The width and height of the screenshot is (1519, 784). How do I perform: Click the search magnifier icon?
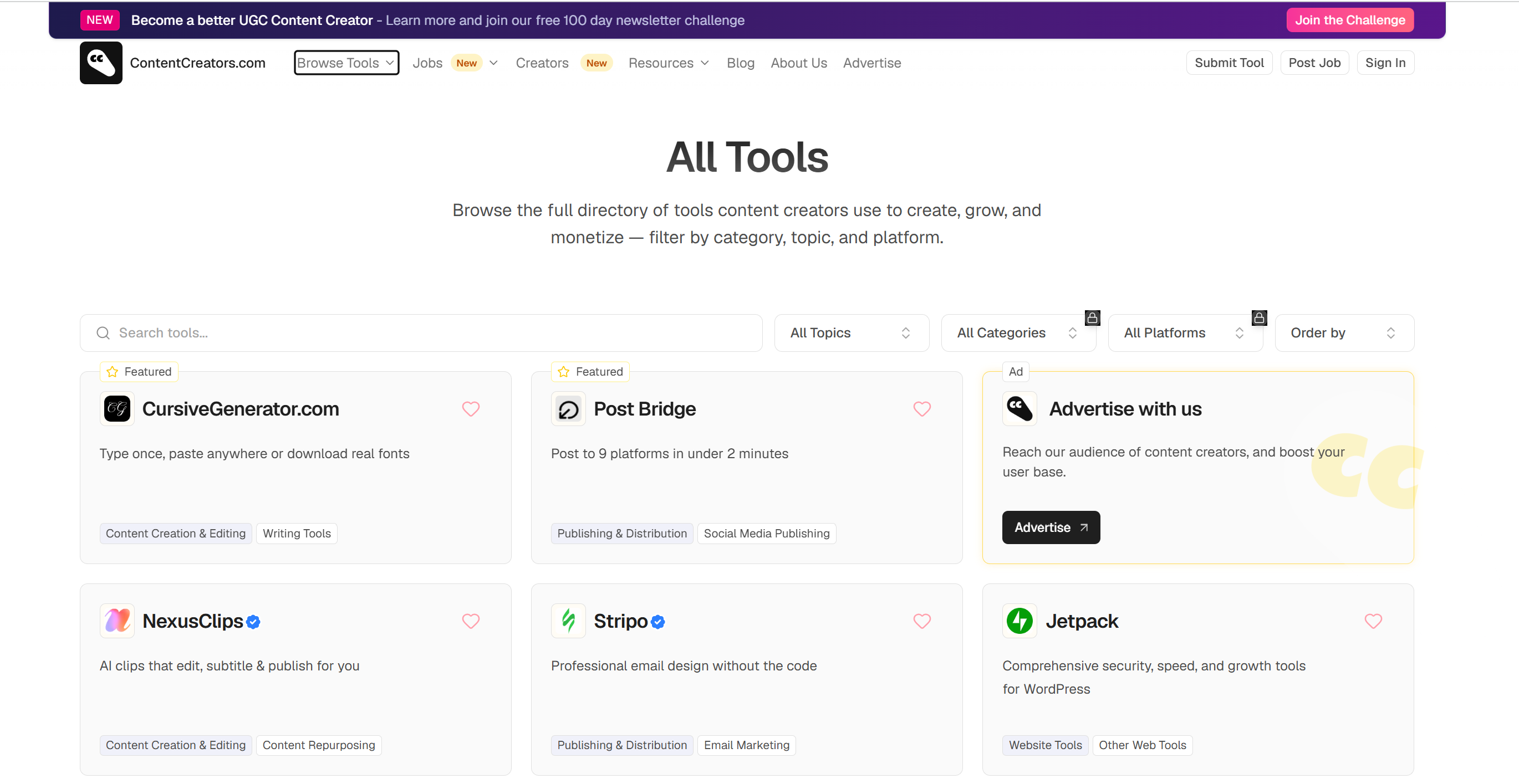(103, 333)
